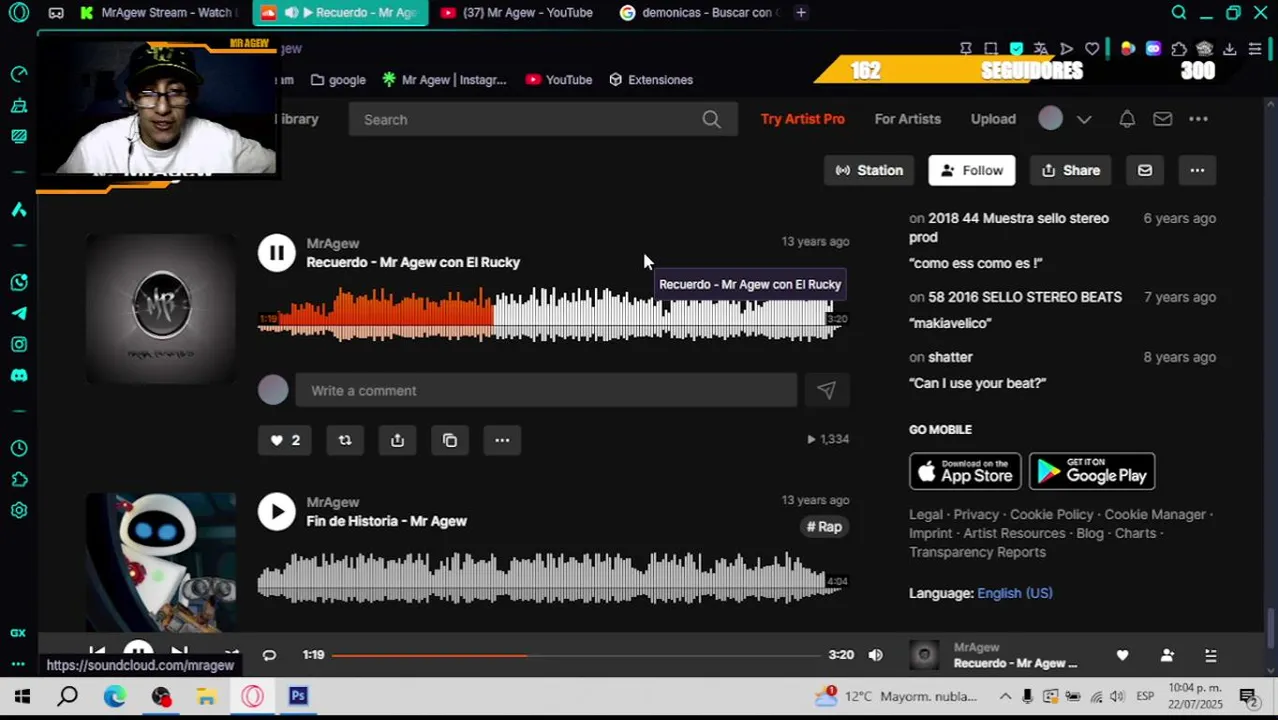Open the More options button under Recuerdo
This screenshot has height=720, width=1278.
[502, 440]
